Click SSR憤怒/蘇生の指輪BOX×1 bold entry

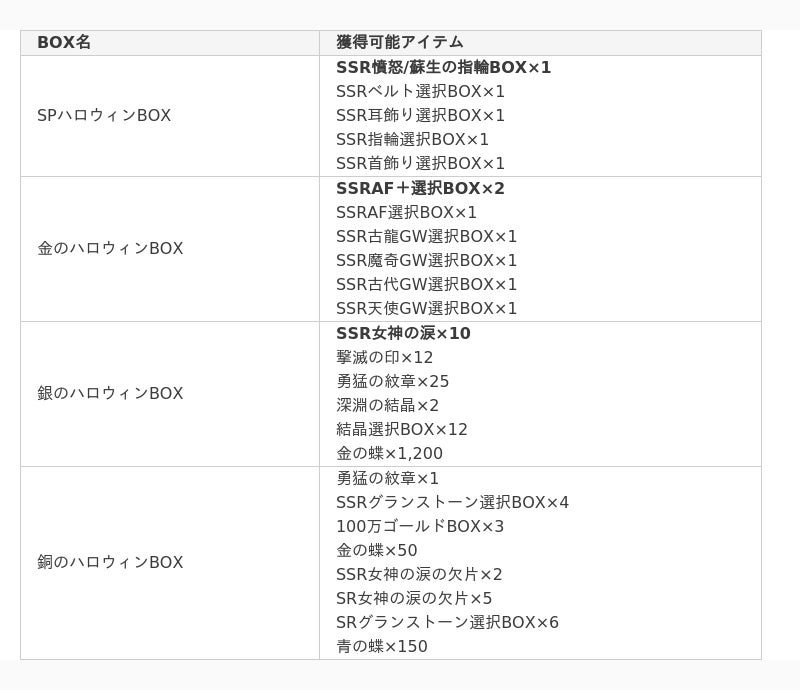pos(443,67)
